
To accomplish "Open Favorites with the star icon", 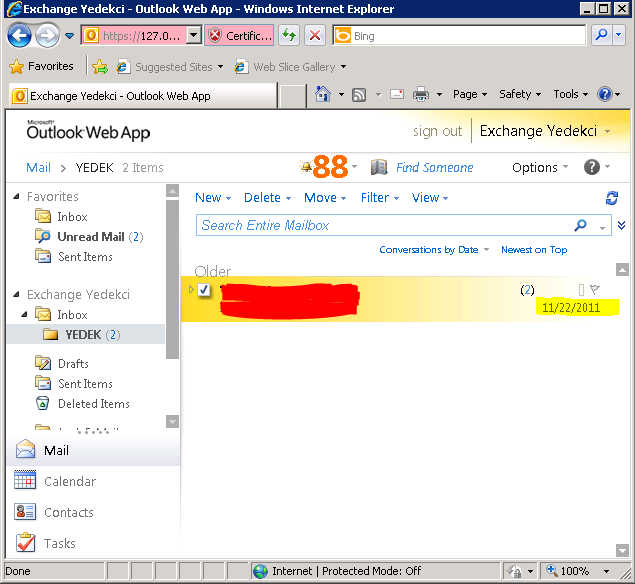I will (x=41, y=66).
